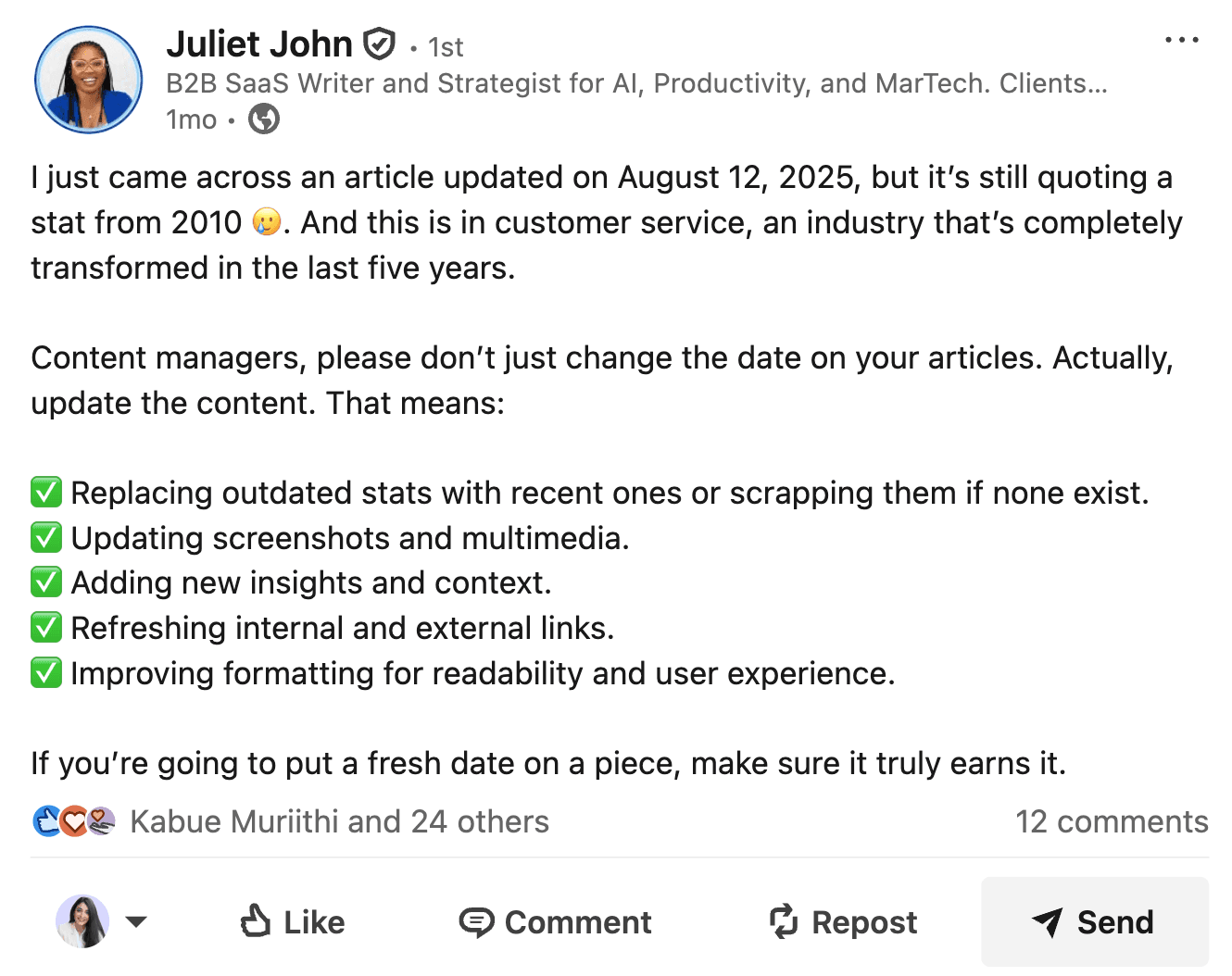Image resolution: width=1232 pixels, height=976 pixels.
Task: Click the Repost arrows icon
Action: [x=784, y=921]
